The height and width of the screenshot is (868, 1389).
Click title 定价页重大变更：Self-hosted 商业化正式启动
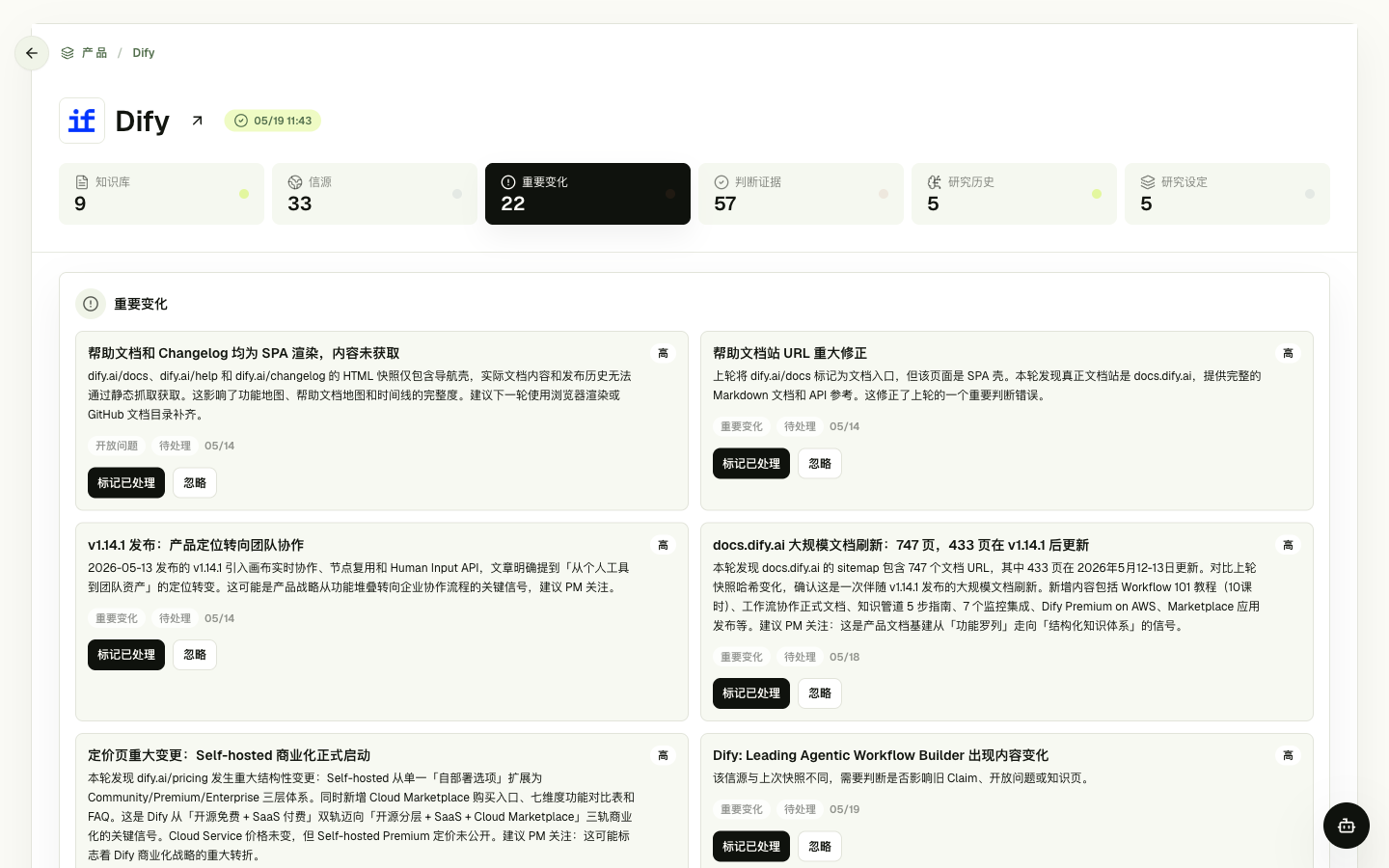[229, 755]
